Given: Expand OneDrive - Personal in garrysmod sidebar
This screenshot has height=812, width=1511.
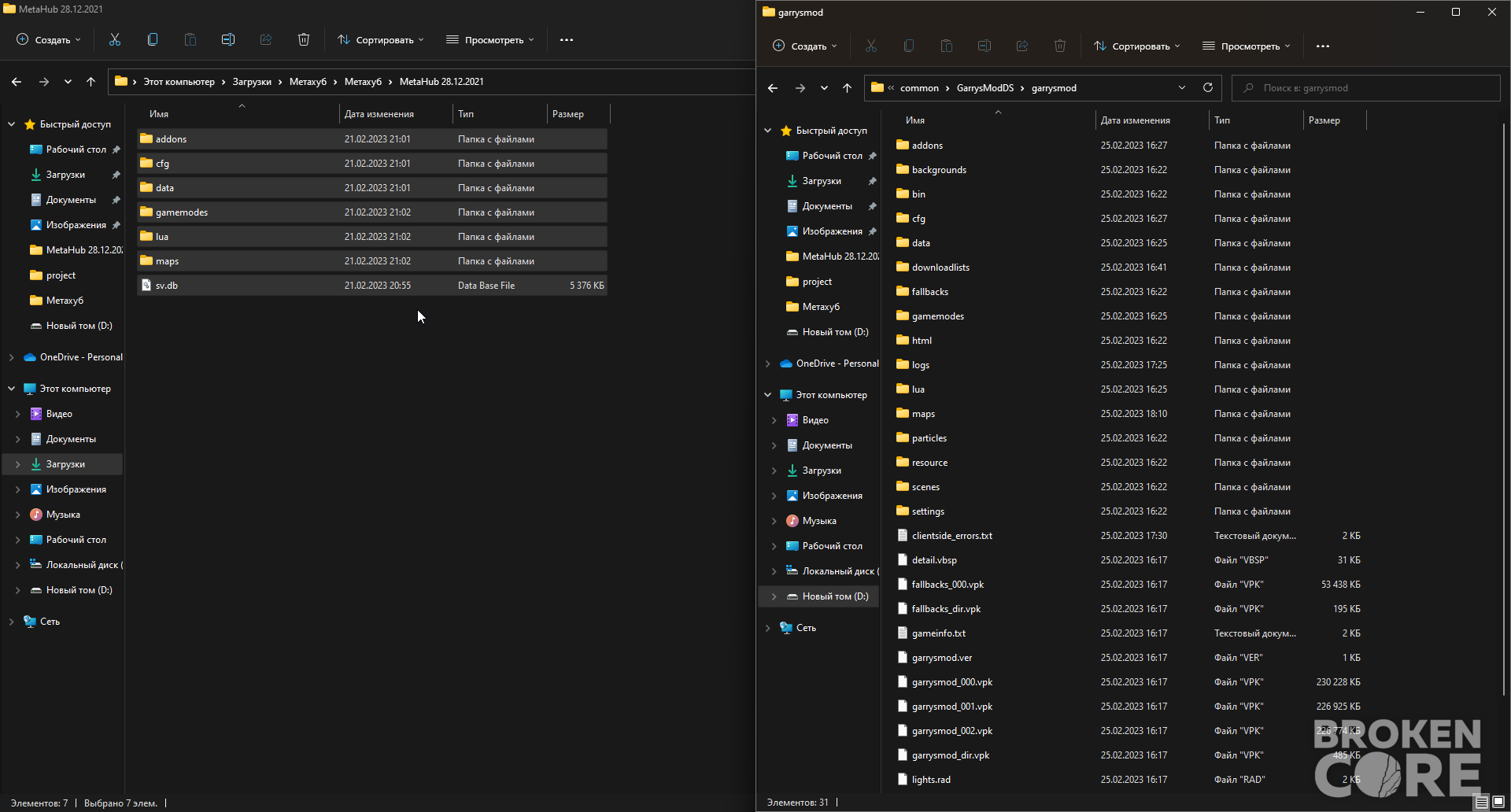Looking at the screenshot, I should (767, 364).
